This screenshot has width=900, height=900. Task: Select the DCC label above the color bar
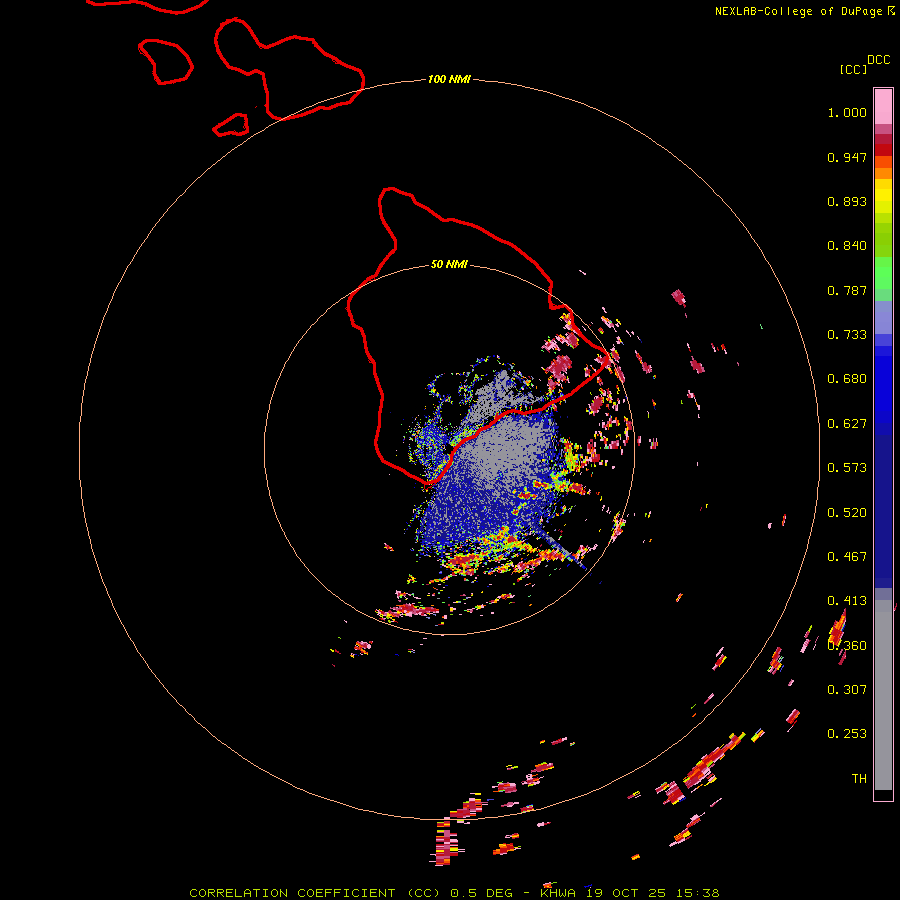point(878,60)
